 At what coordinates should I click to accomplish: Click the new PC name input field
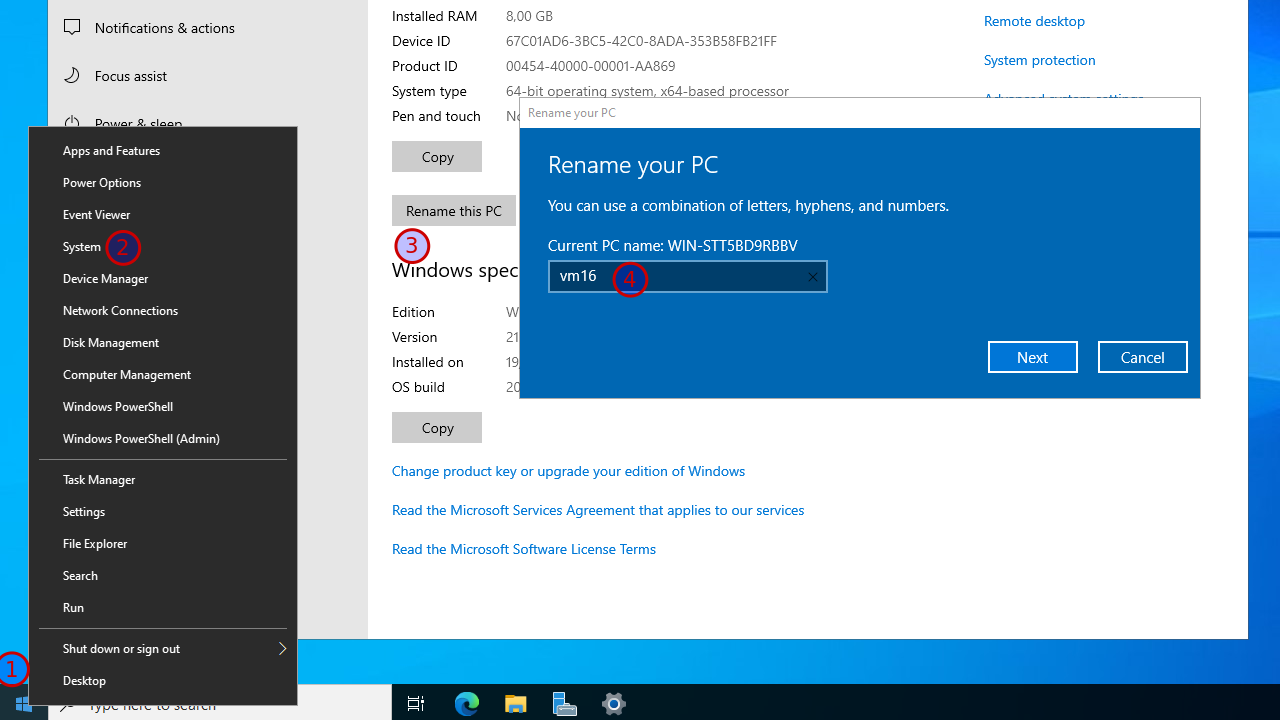click(x=688, y=277)
